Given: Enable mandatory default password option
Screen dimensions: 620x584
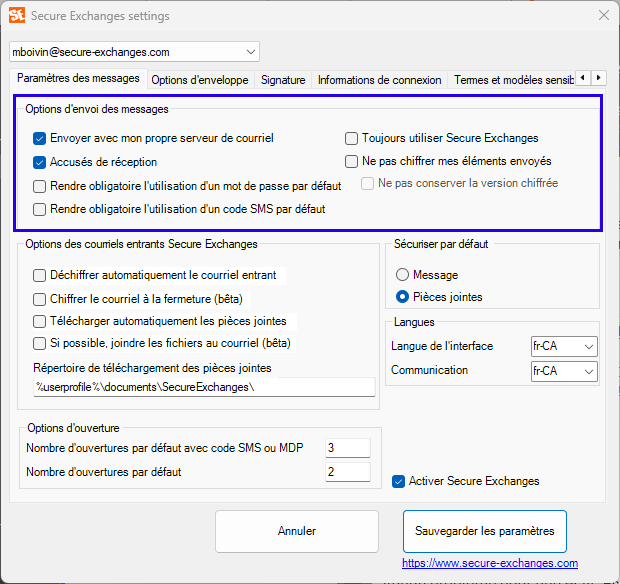Looking at the screenshot, I should pos(40,186).
